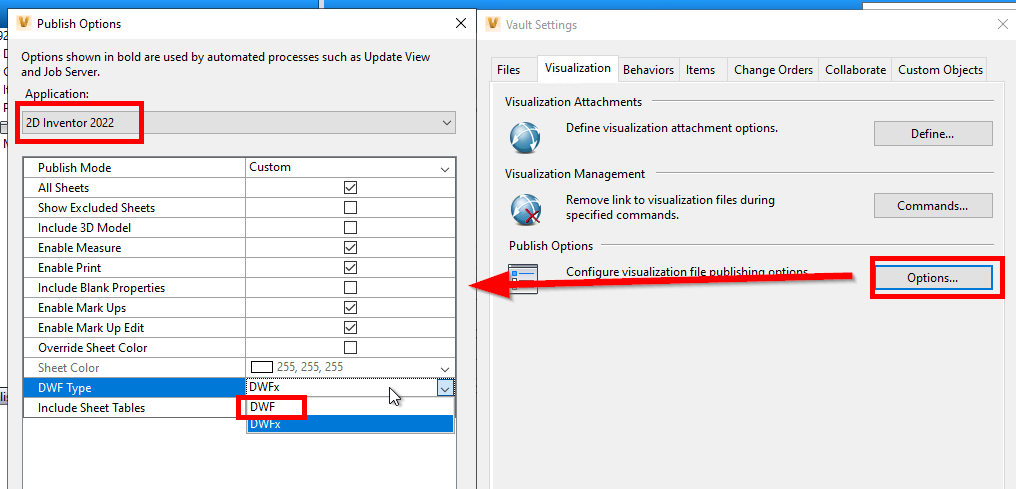Click the Vault logo icon in Publish Options title
The image size is (1016, 489).
click(x=24, y=24)
